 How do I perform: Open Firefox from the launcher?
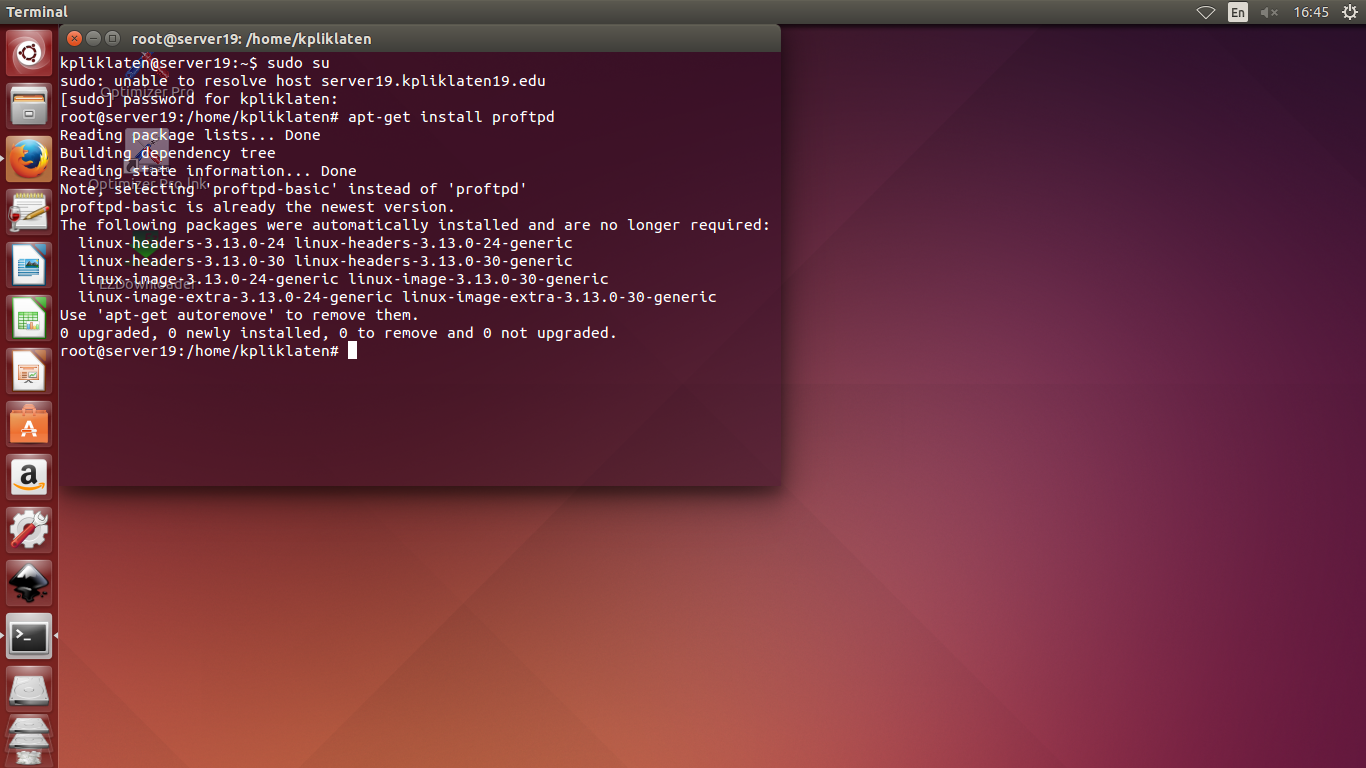[x=28, y=157]
